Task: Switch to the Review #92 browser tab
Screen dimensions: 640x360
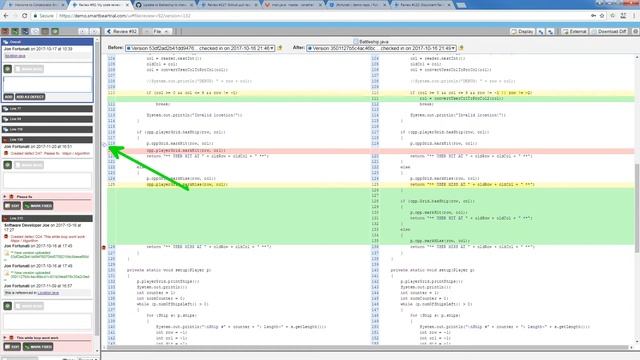Action: pyautogui.click(x=100, y=4)
